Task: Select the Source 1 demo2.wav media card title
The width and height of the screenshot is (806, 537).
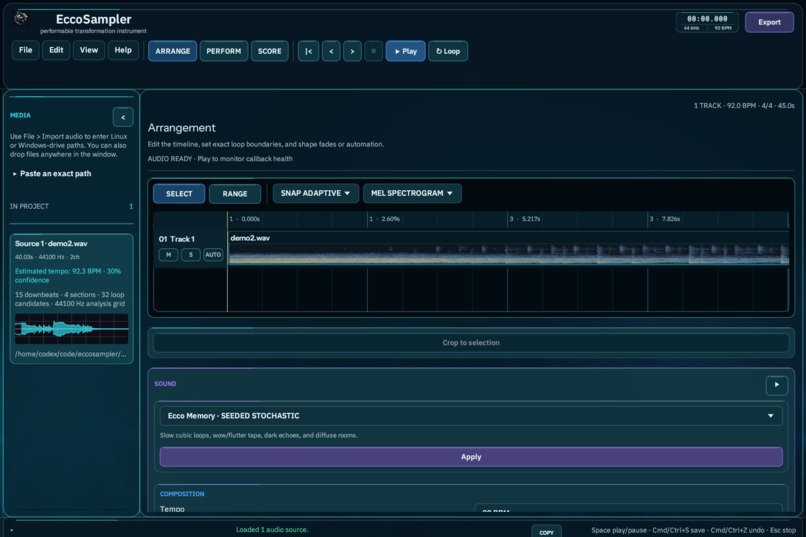Action: [51, 244]
